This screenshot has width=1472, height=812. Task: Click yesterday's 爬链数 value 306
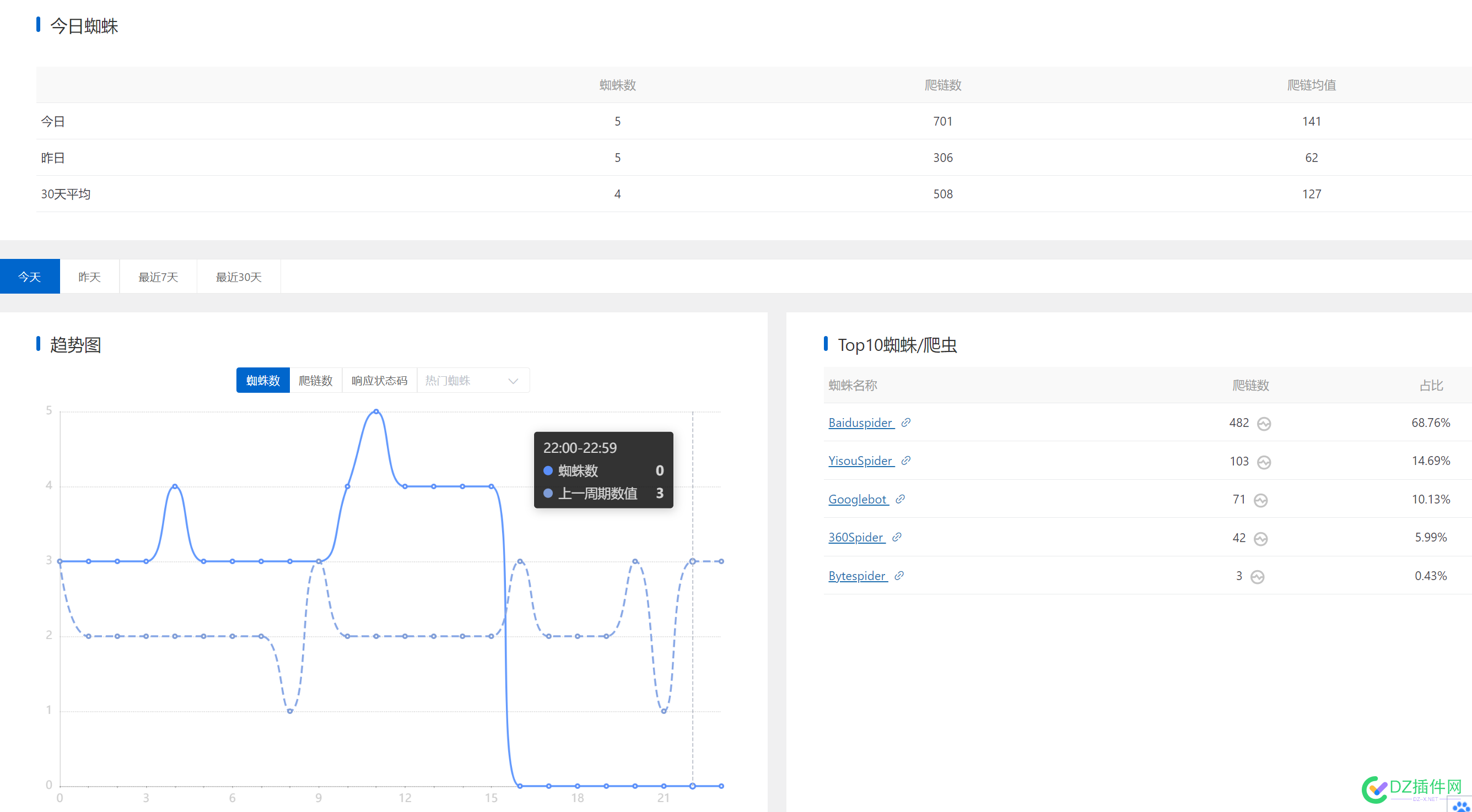coord(943,158)
